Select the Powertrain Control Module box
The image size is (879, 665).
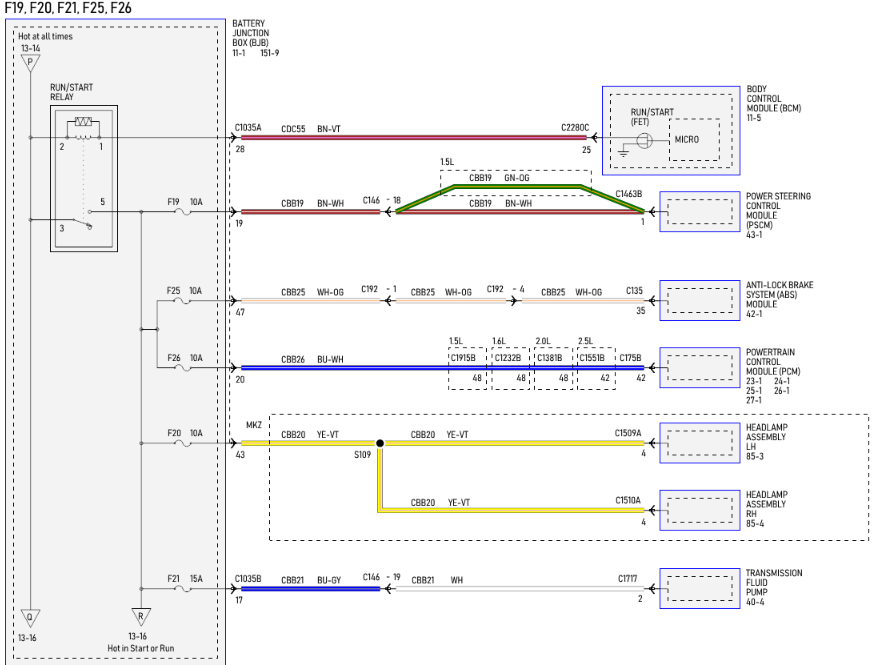[x=700, y=368]
